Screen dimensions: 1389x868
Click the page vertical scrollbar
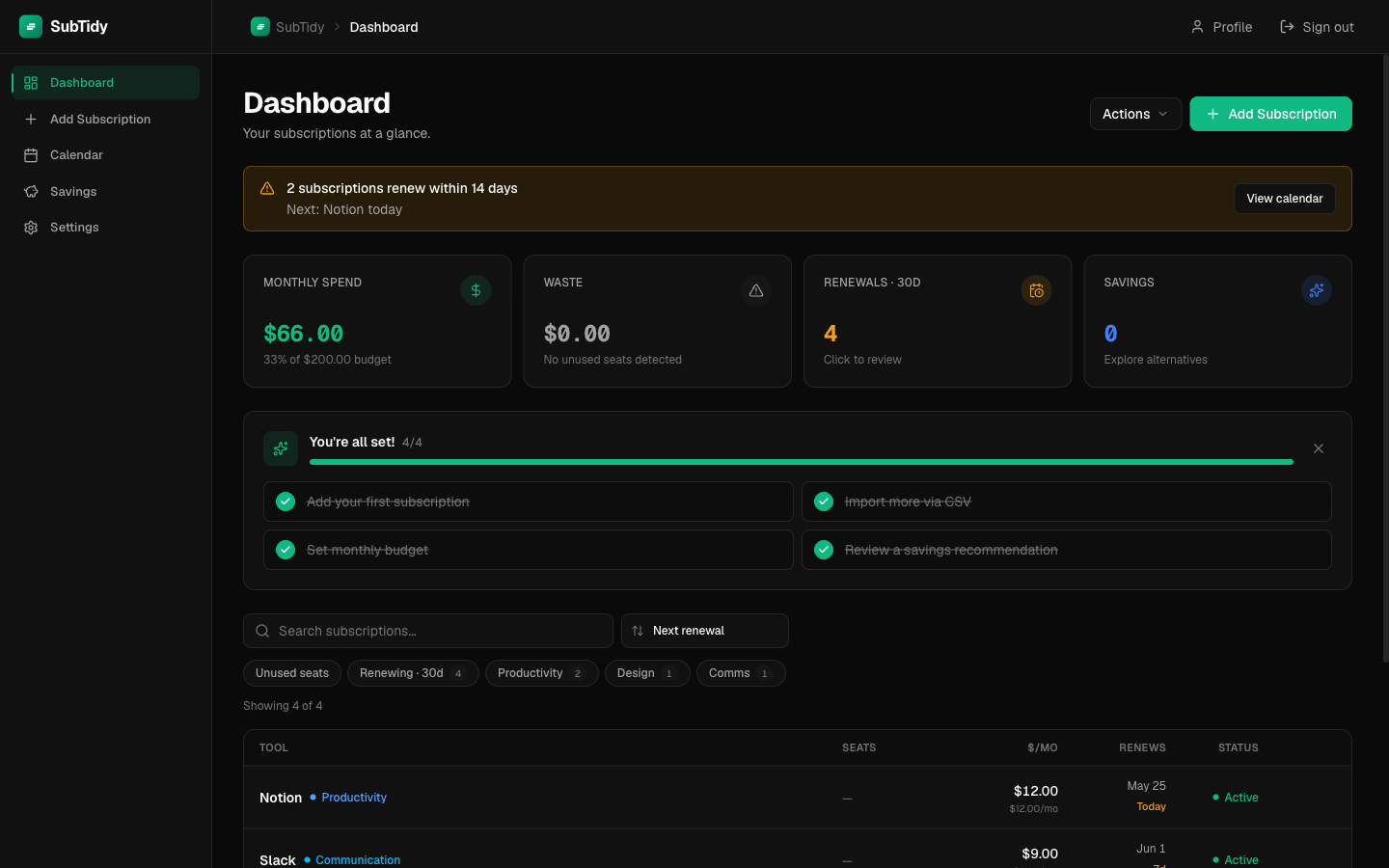(x=1385, y=357)
